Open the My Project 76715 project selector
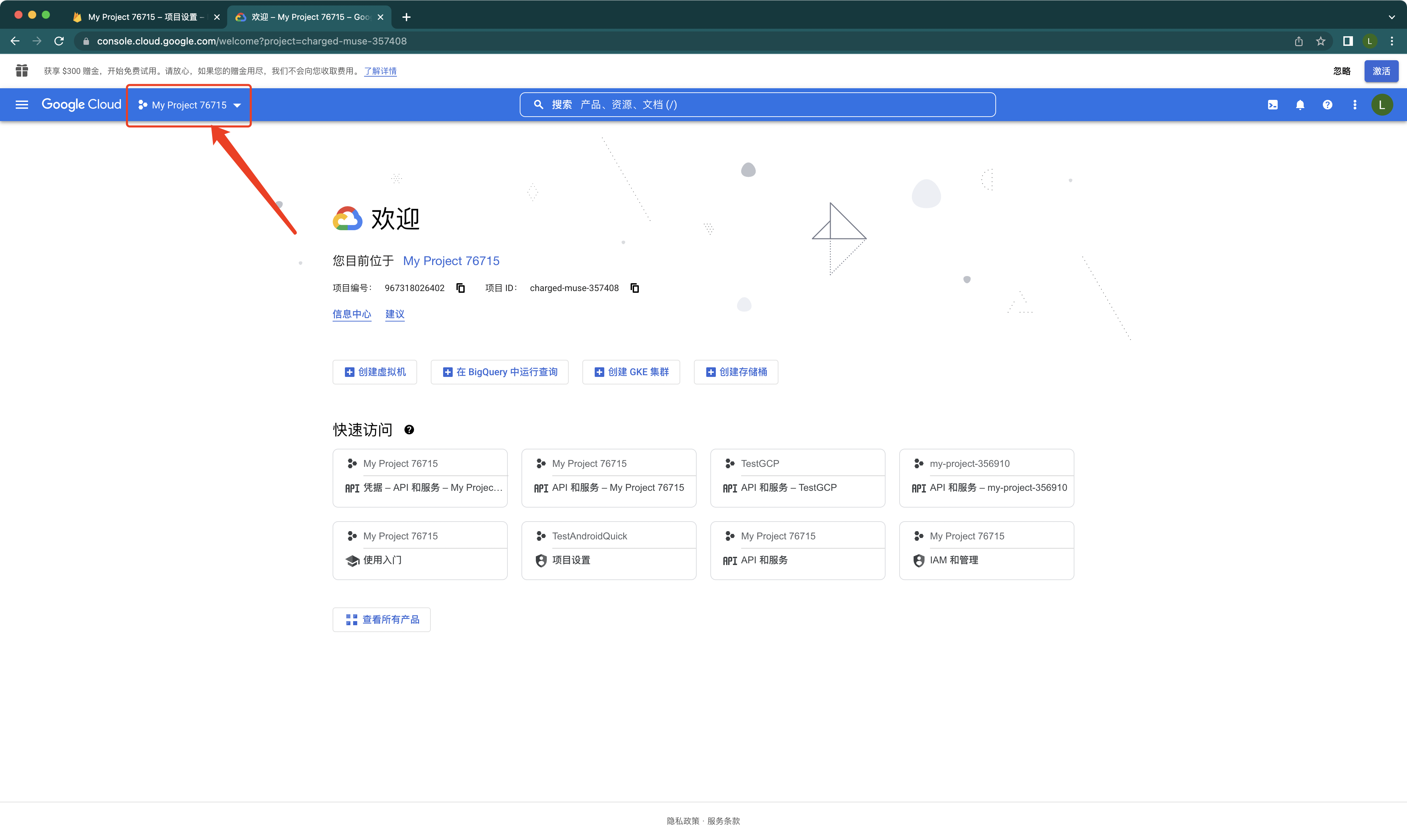The image size is (1407, 840). point(190,105)
